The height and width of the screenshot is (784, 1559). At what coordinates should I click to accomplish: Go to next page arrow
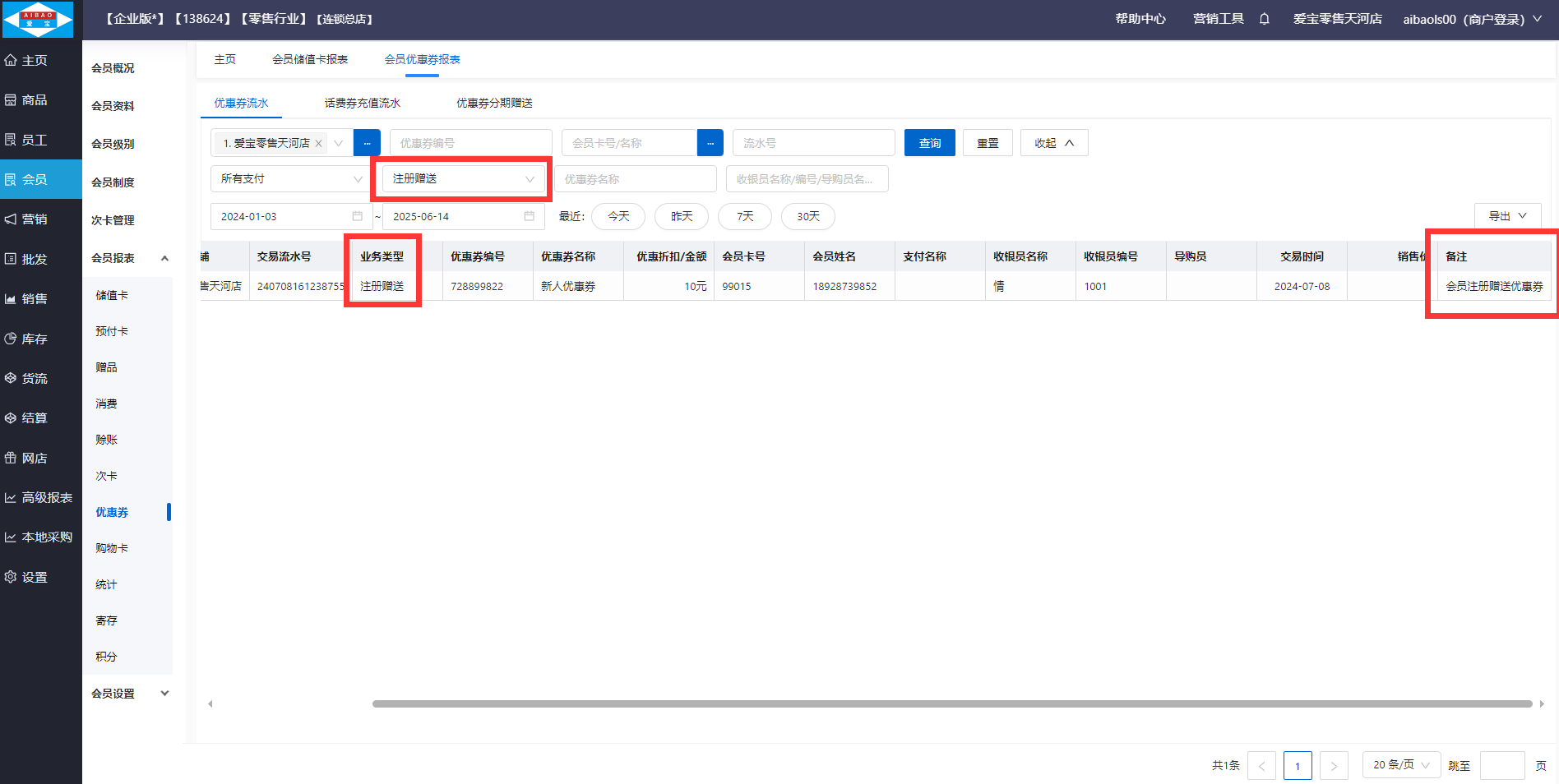(x=1333, y=765)
